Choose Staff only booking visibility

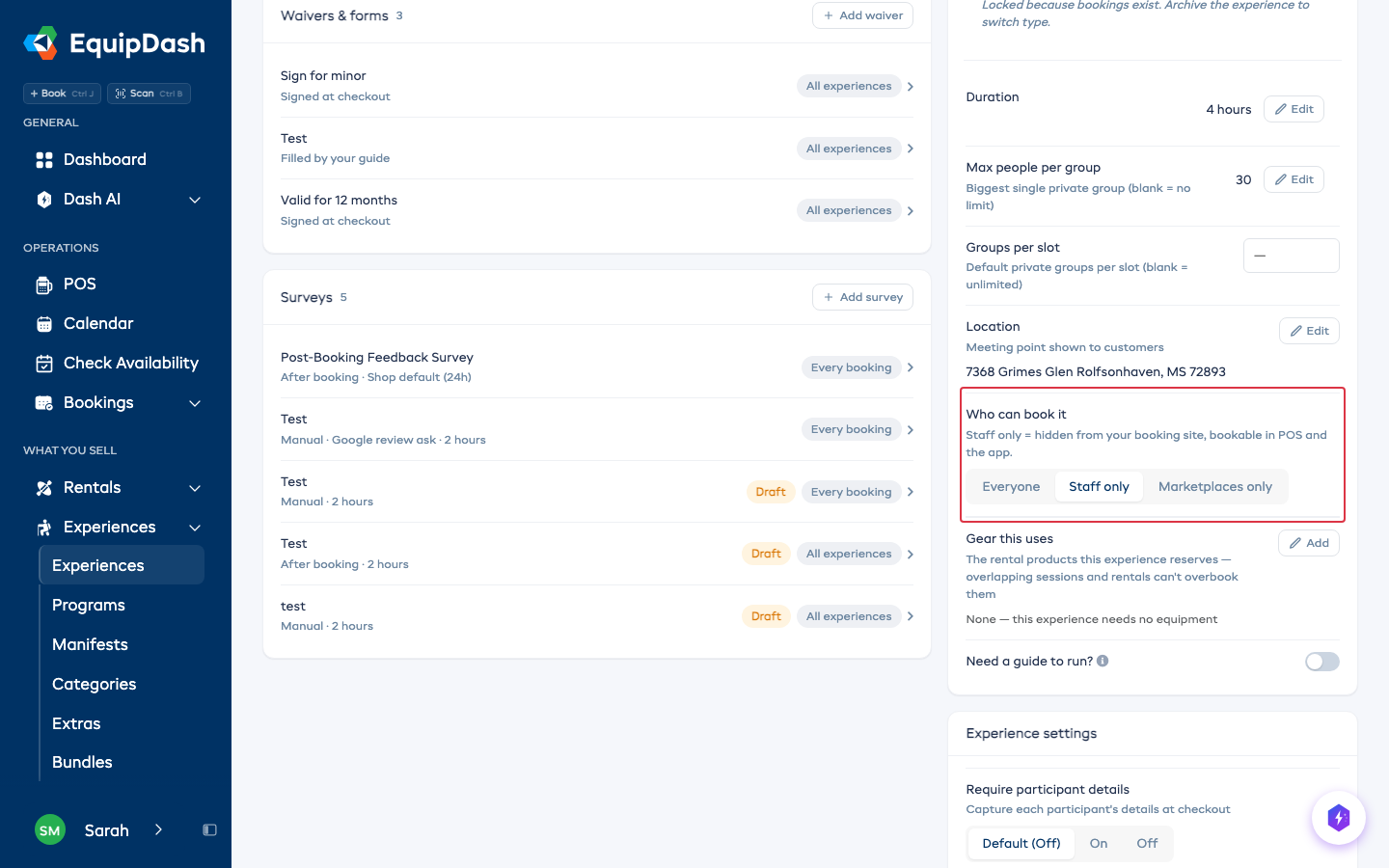point(1099,487)
